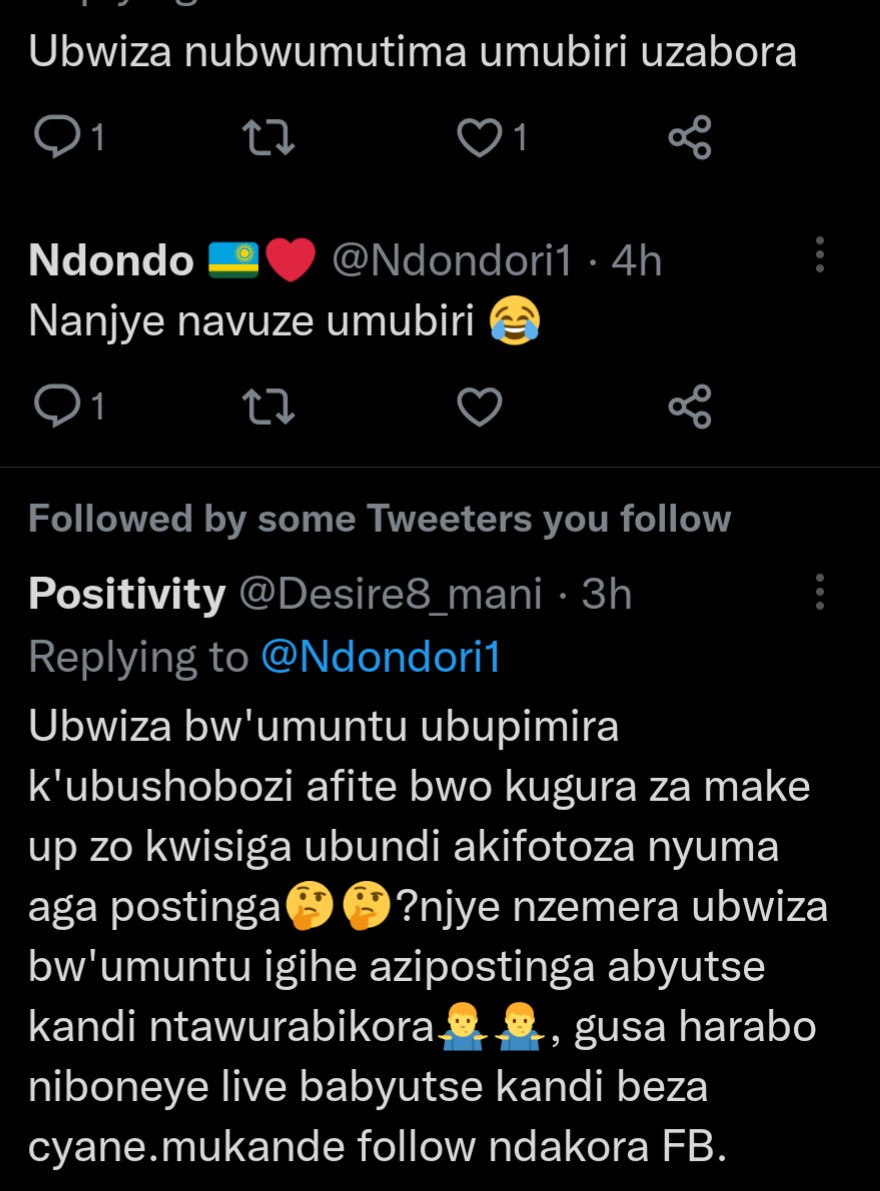The width and height of the screenshot is (880, 1191).
Task: Like Ndondo's 'Nanjye navuze umubiri' tweet
Action: click(479, 405)
